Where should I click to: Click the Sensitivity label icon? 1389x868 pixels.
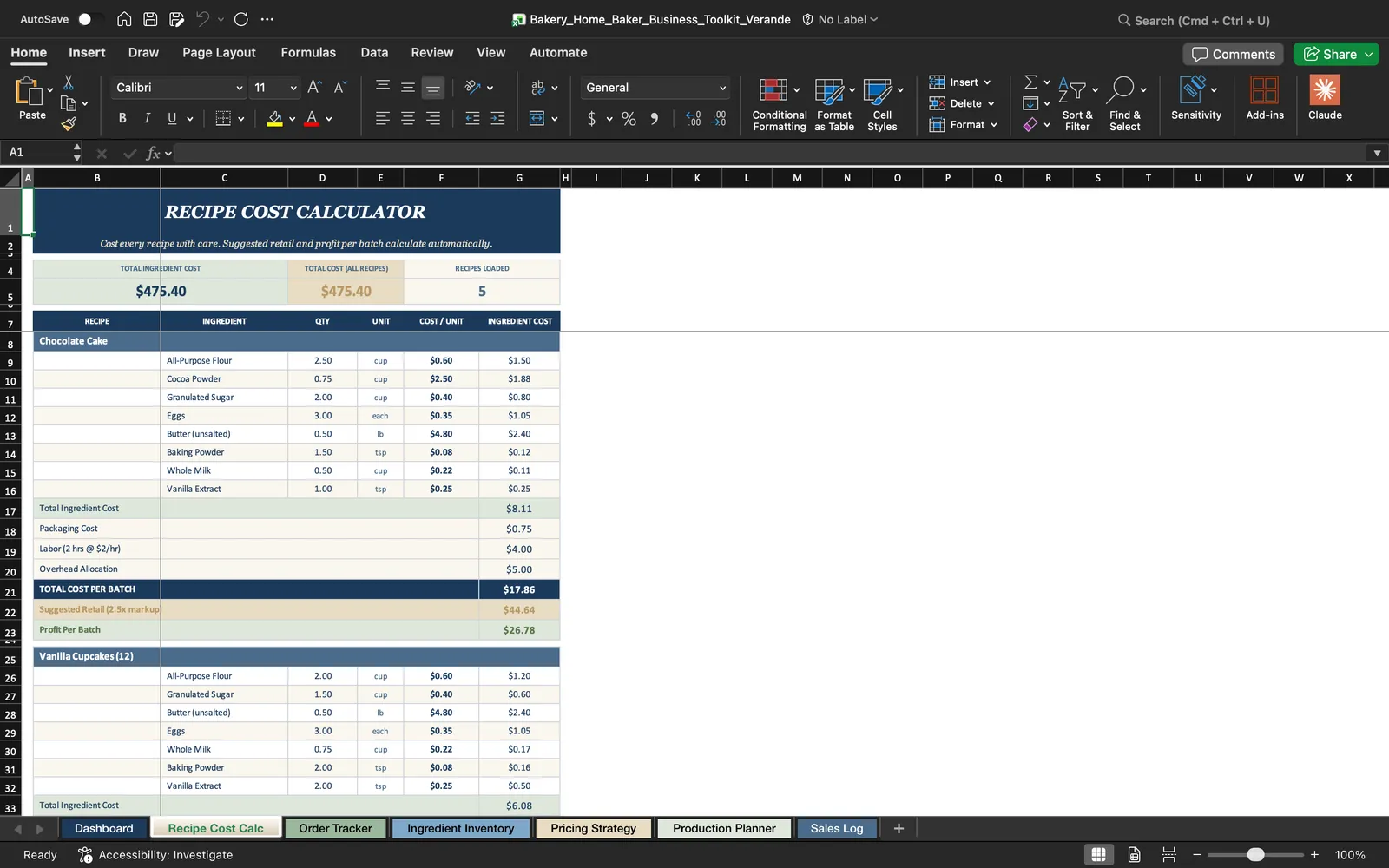(x=1195, y=97)
